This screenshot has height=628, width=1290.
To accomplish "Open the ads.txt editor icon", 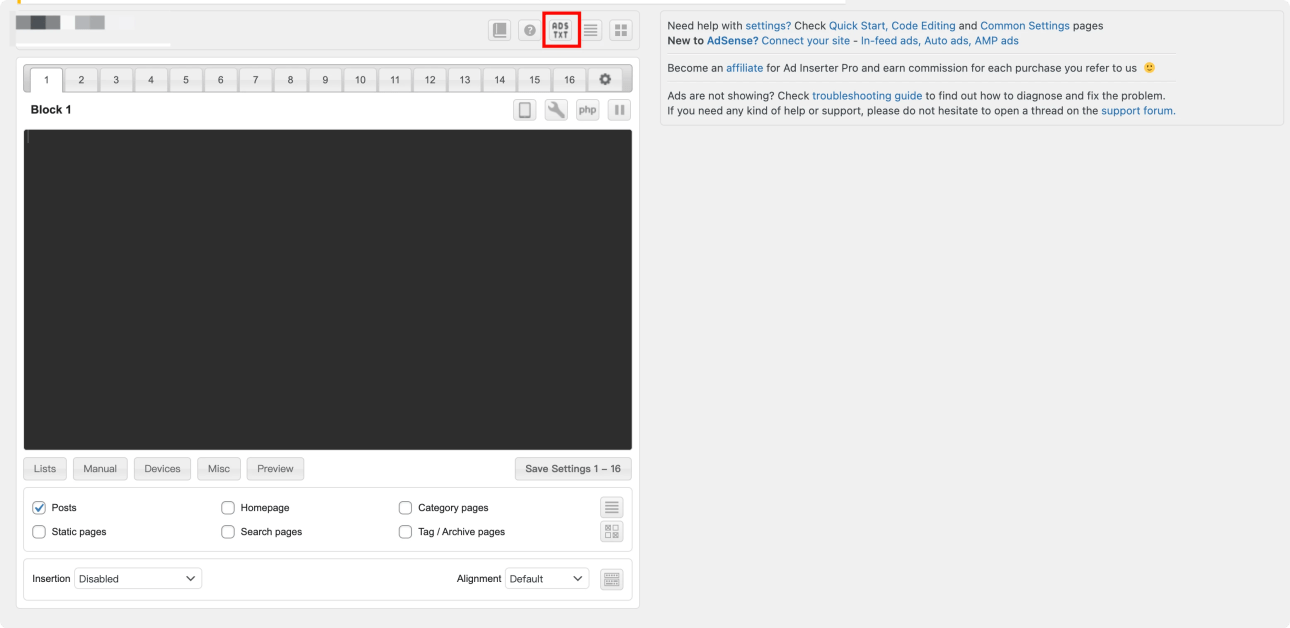I will pyautogui.click(x=560, y=30).
